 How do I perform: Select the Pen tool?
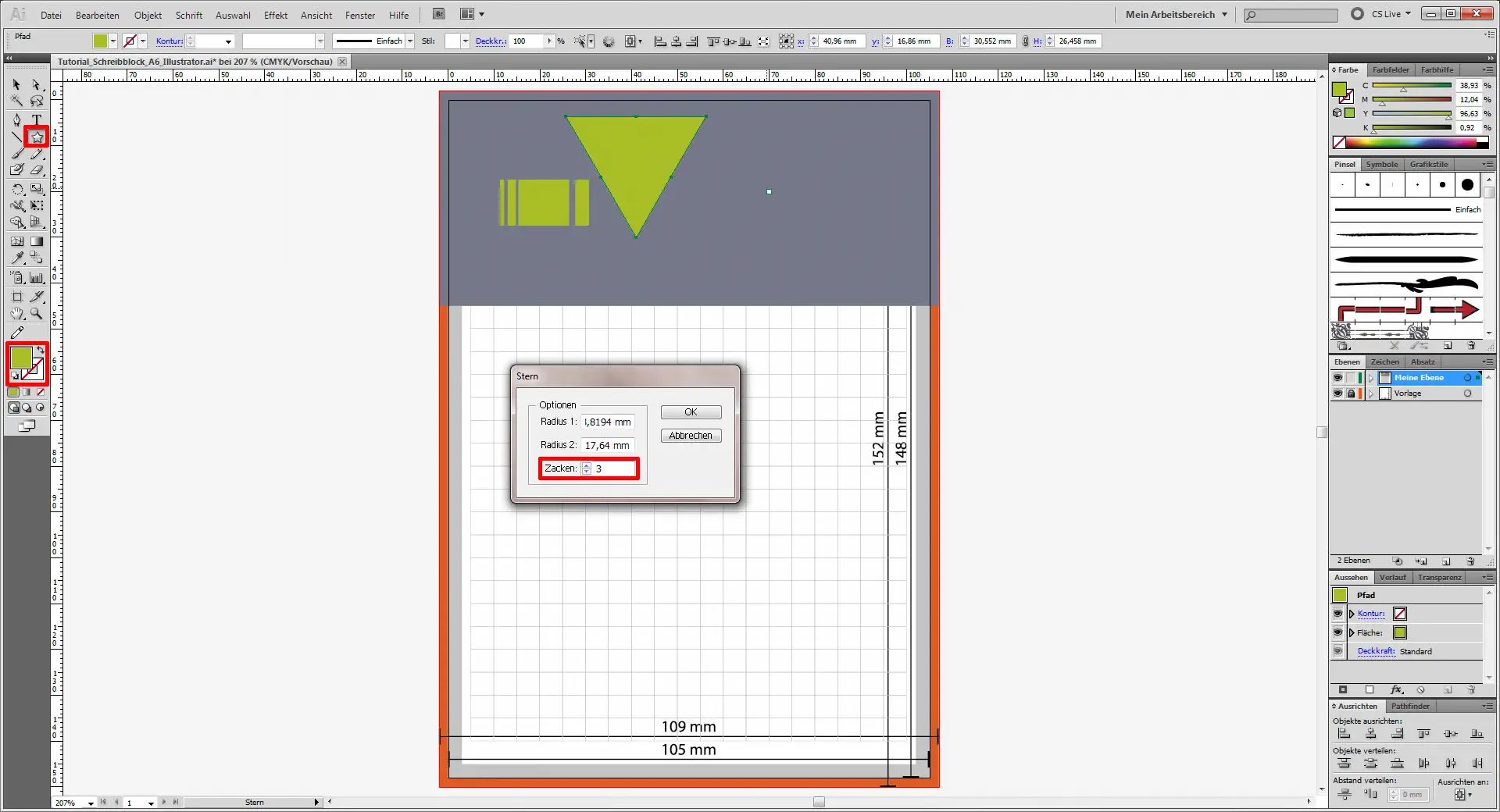(x=16, y=119)
